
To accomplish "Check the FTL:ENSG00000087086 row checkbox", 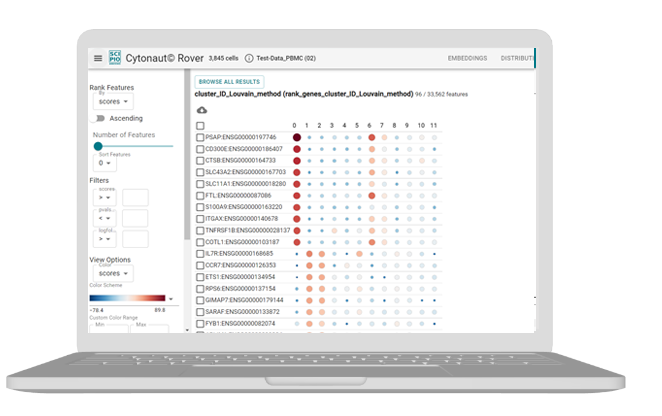I will tap(201, 196).
